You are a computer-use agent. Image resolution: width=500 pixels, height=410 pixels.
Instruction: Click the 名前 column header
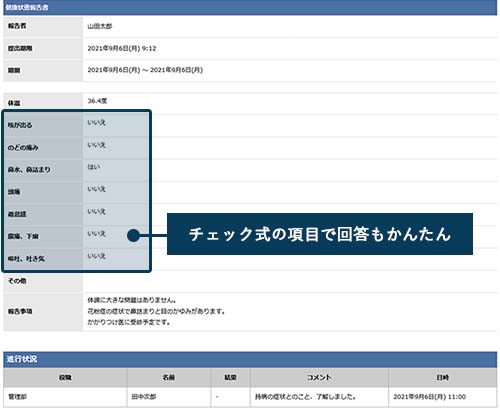point(169,377)
